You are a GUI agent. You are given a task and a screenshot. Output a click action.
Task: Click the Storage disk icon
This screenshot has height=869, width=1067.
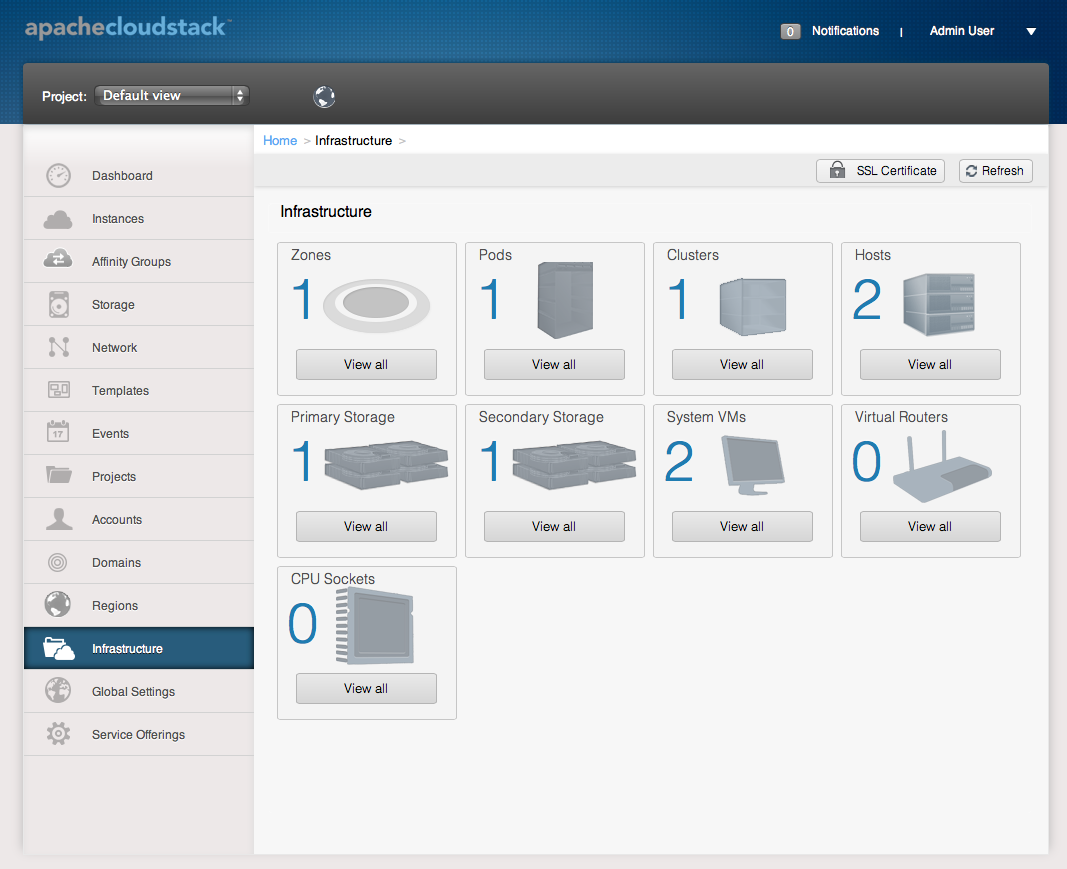click(x=59, y=304)
